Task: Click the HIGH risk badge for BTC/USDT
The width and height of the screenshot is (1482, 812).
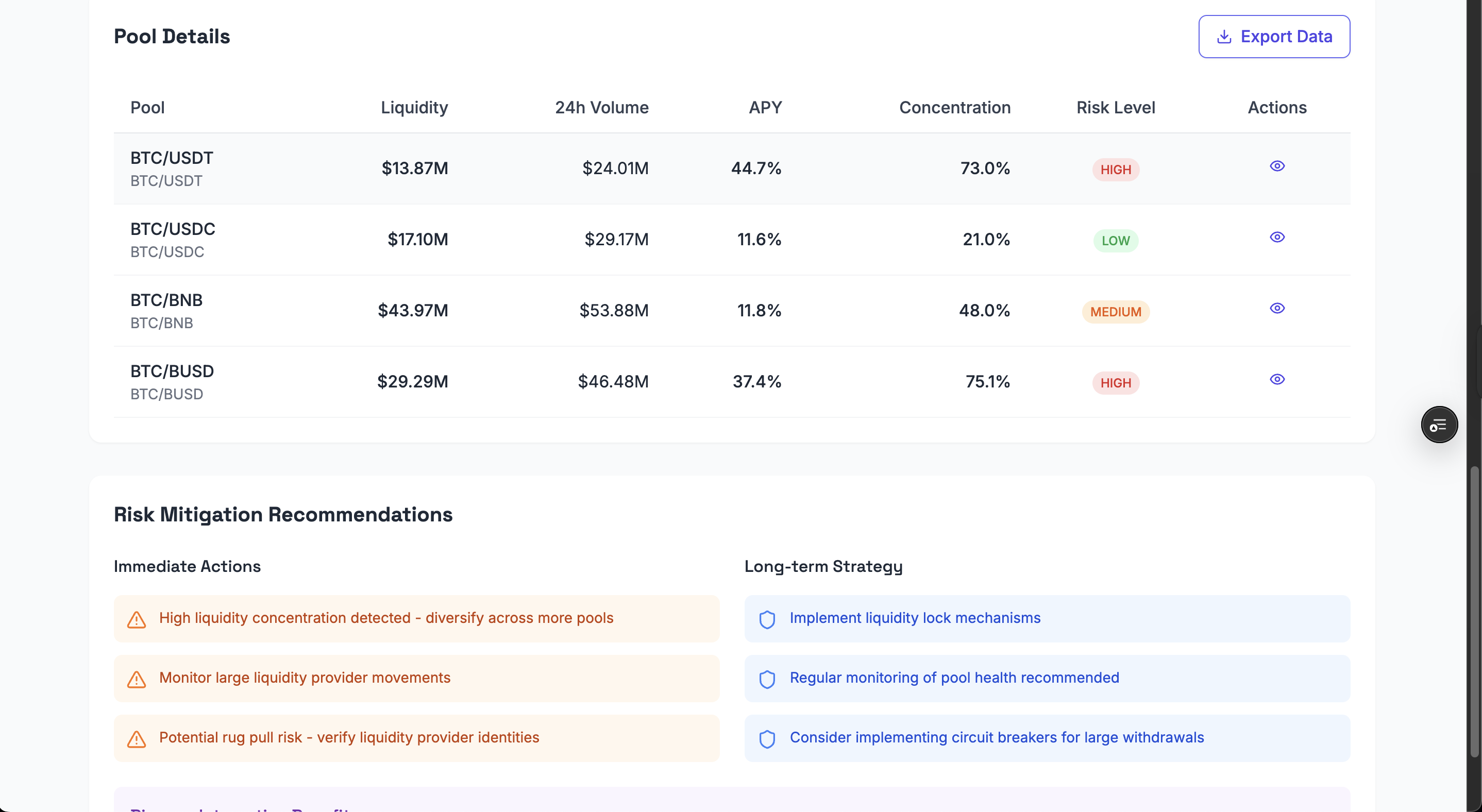Action: [x=1115, y=170]
